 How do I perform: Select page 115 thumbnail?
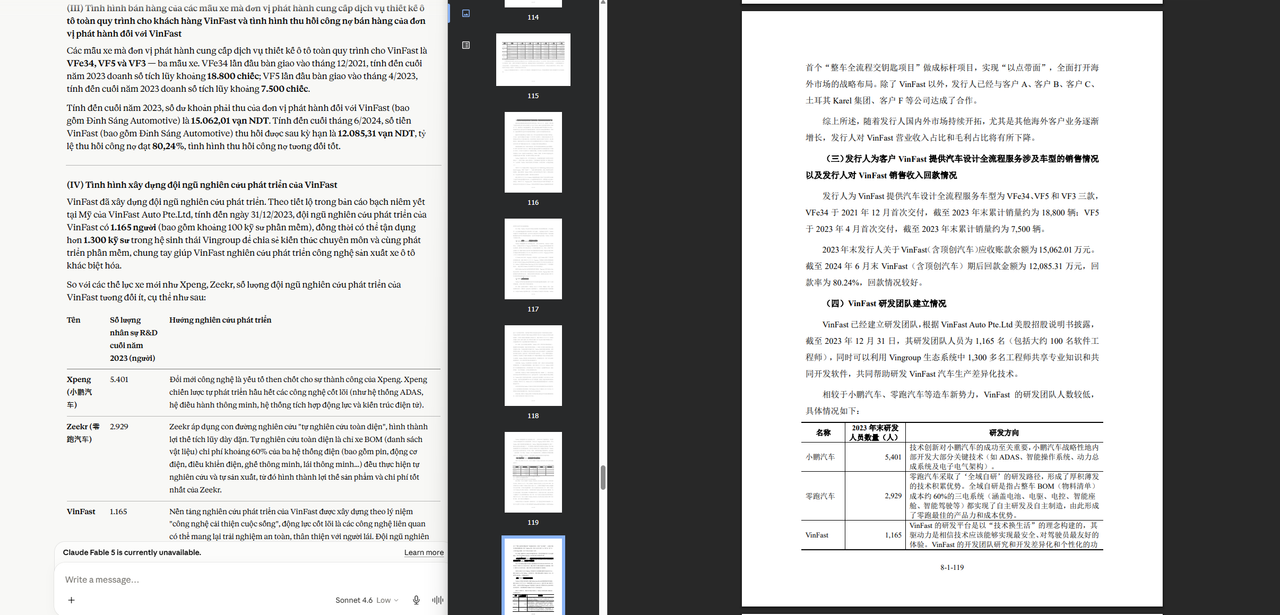tap(533, 59)
